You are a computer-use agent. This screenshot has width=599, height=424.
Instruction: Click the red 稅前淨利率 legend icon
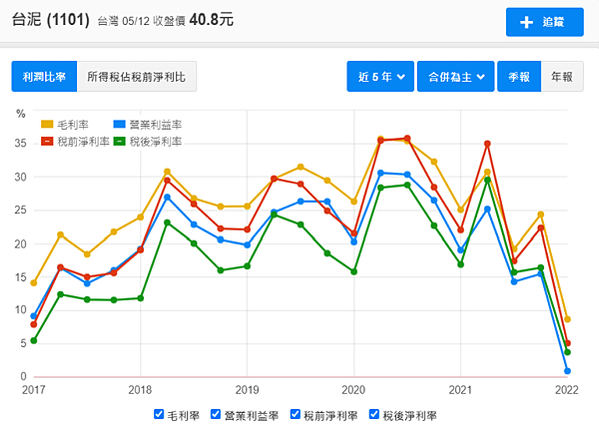point(47,142)
